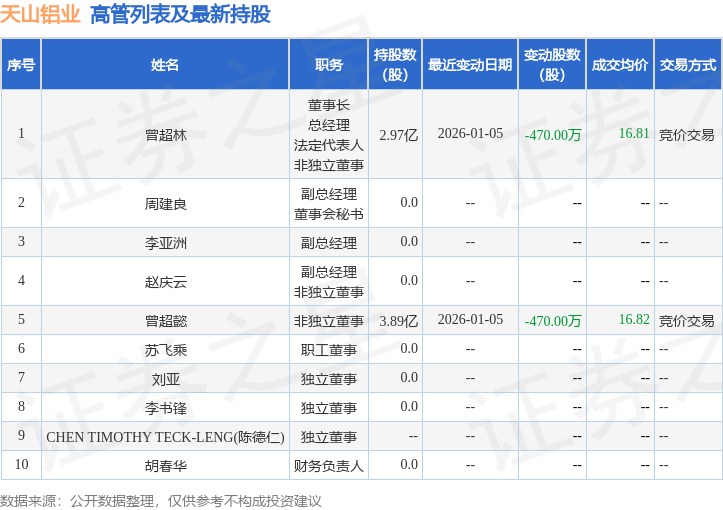Screen dimensions: 723x510
Task: Click 刘亚's 独立董事 position cell
Action: 329,379
